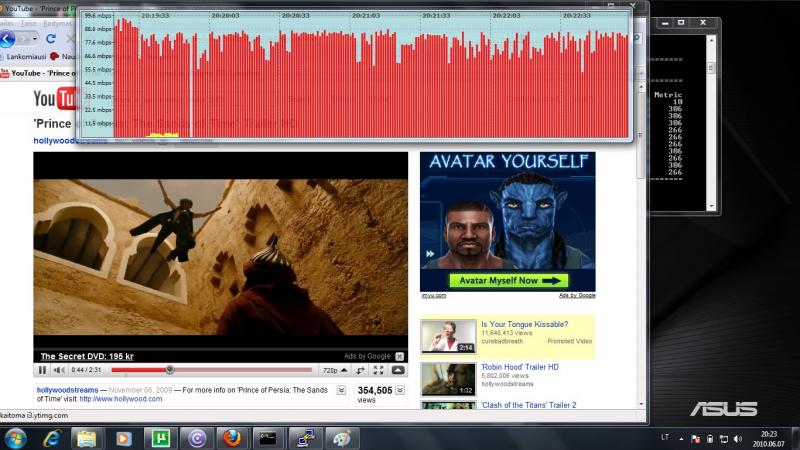Switch to uTorrent on the taskbar
The image size is (800, 450).
tap(161, 438)
